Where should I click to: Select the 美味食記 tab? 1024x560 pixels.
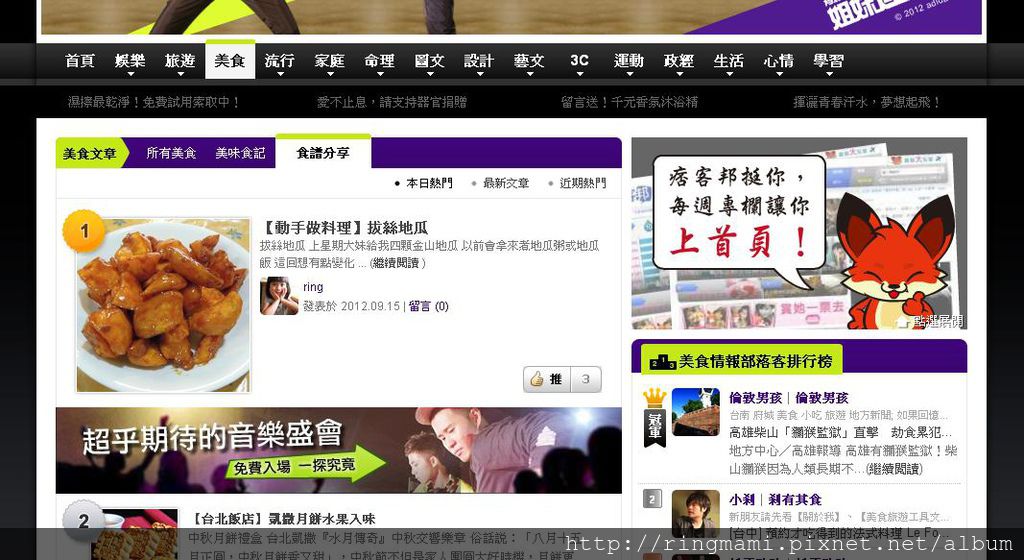(x=240, y=153)
